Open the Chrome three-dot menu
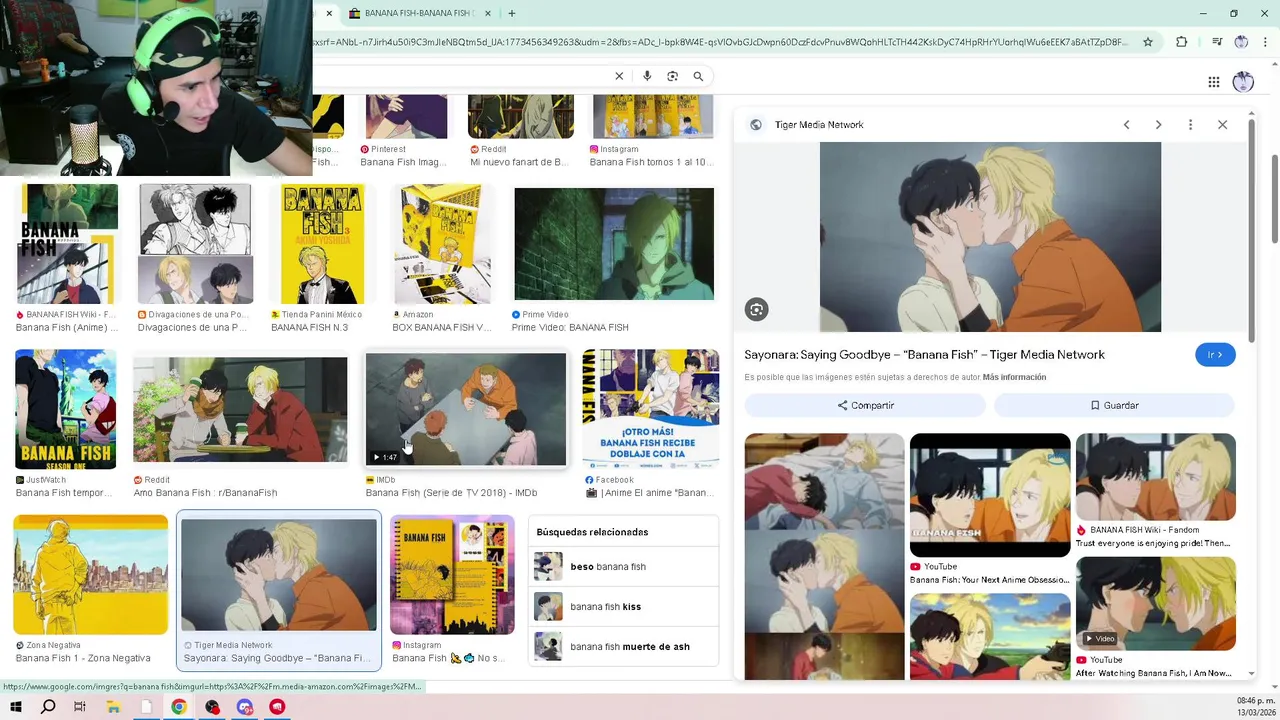The width and height of the screenshot is (1280, 720). (1265, 42)
